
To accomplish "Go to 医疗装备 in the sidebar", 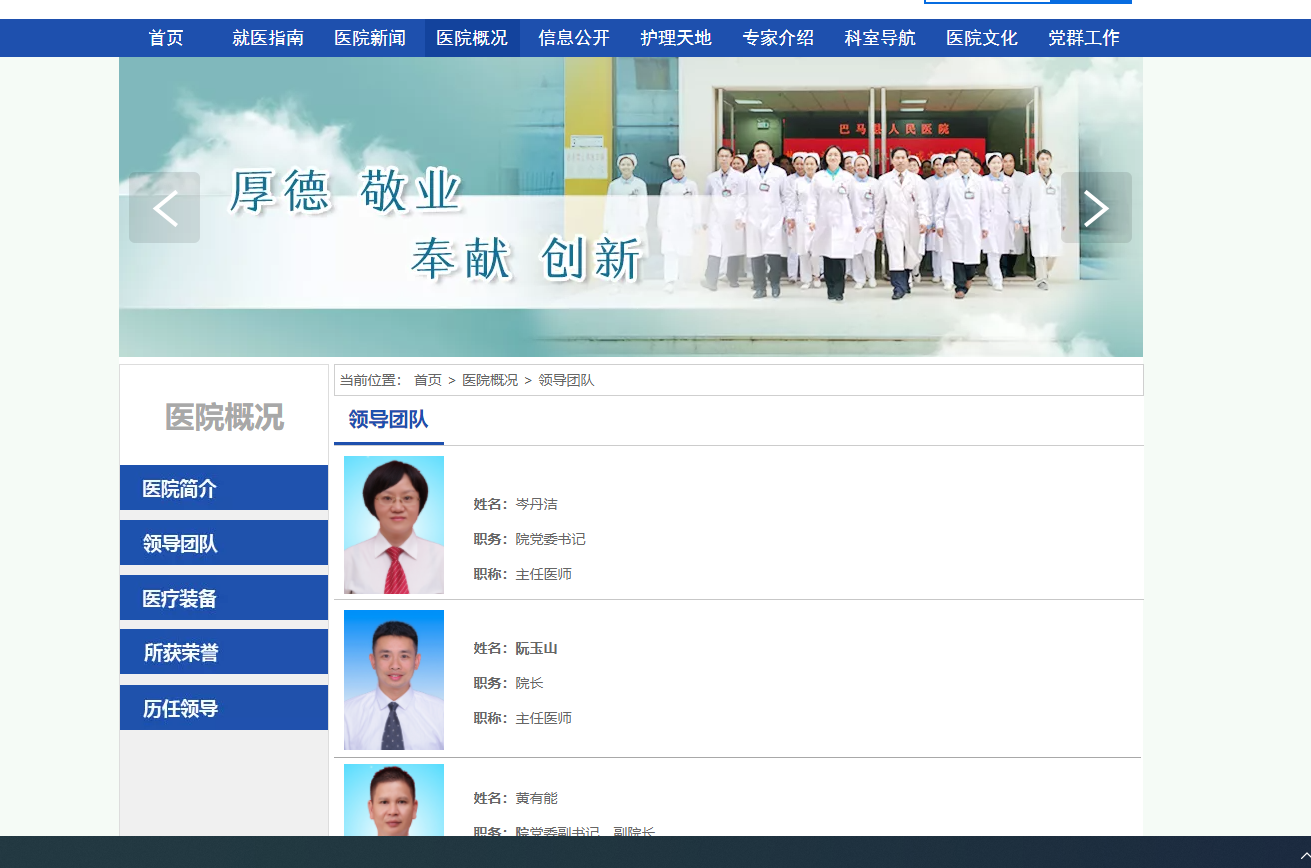I will (224, 598).
